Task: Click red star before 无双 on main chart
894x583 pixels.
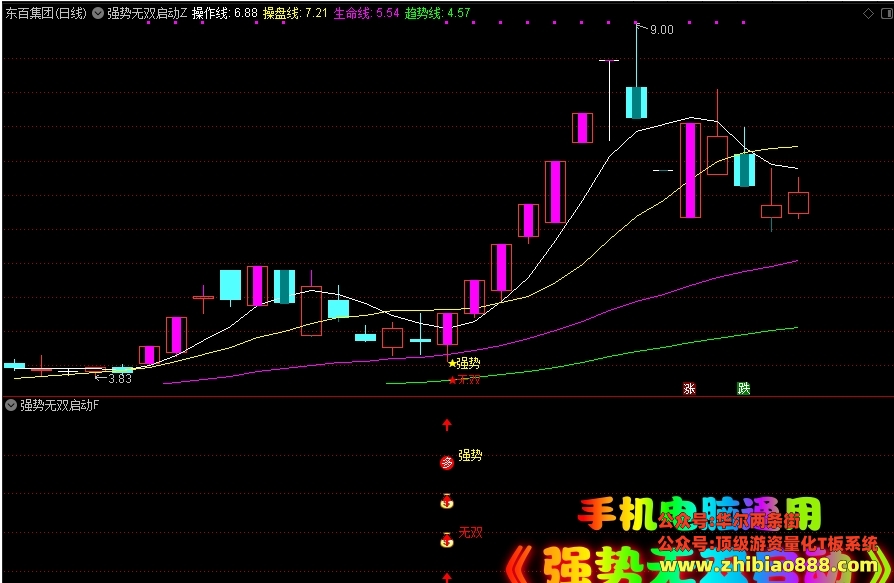Action: [453, 380]
